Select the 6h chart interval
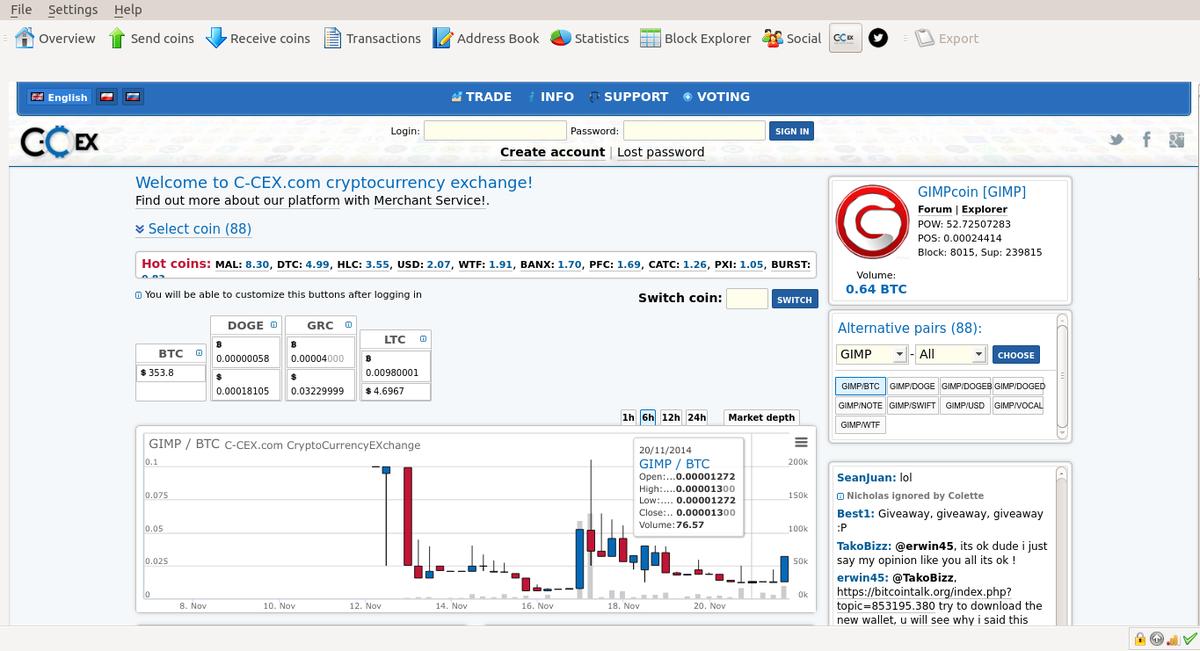 point(648,417)
